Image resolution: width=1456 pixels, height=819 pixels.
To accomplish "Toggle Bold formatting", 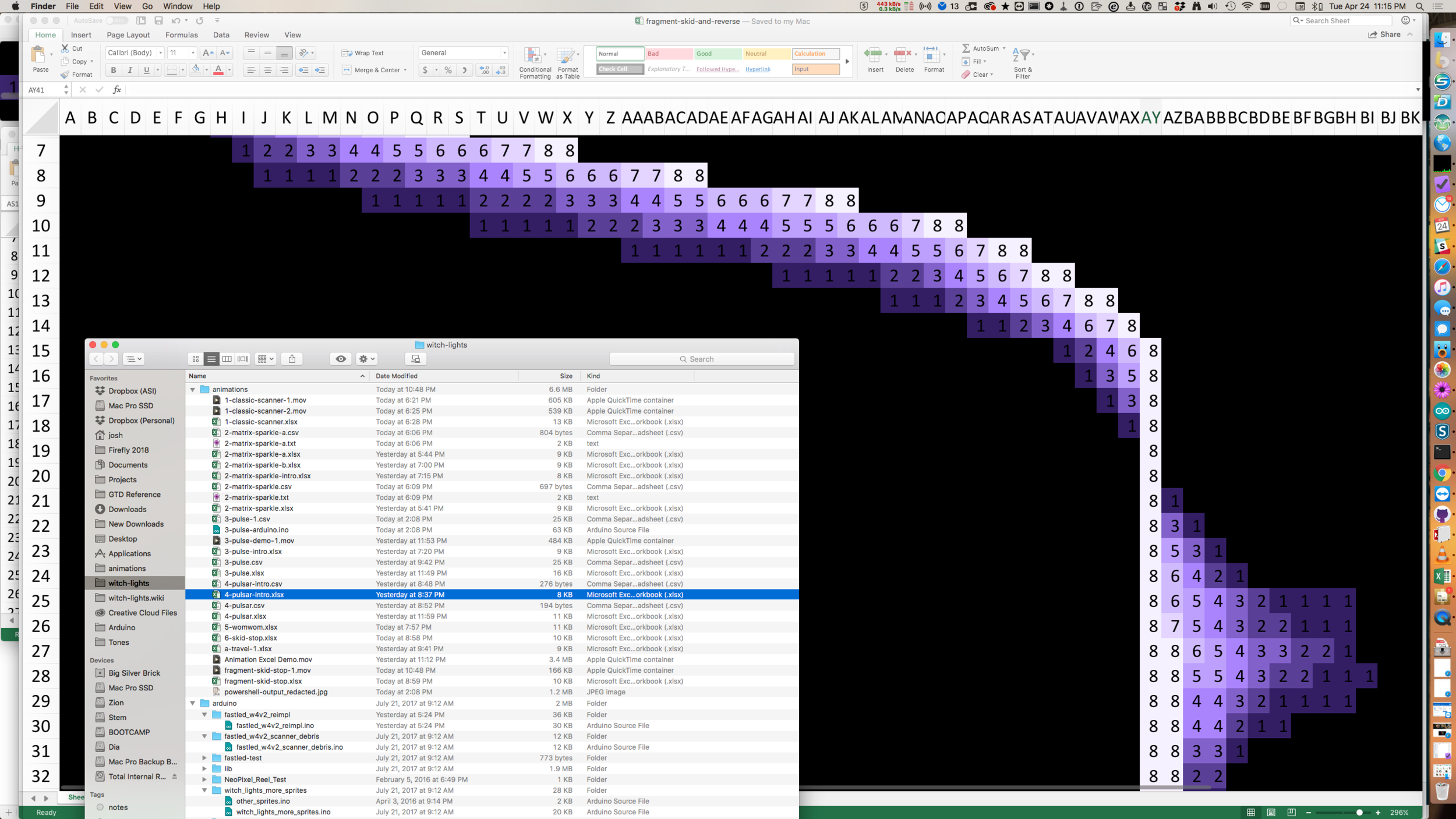I will pyautogui.click(x=114, y=70).
